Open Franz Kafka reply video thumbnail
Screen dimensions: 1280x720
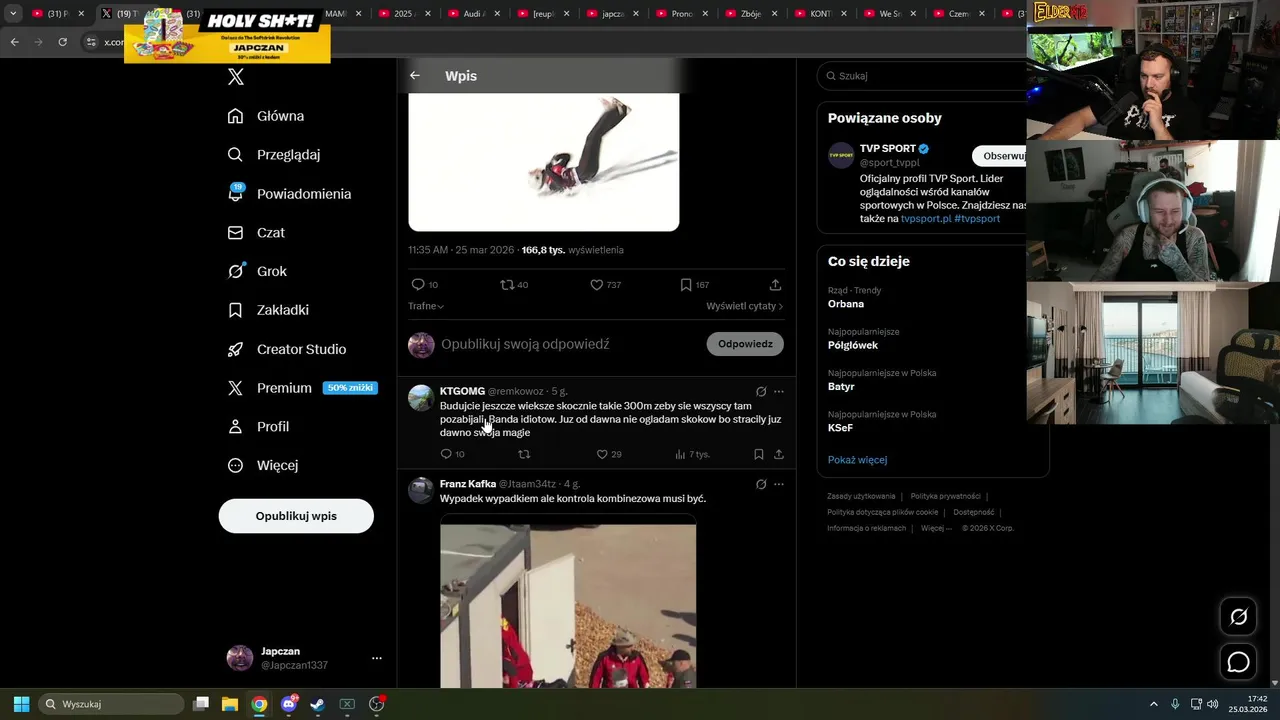568,601
